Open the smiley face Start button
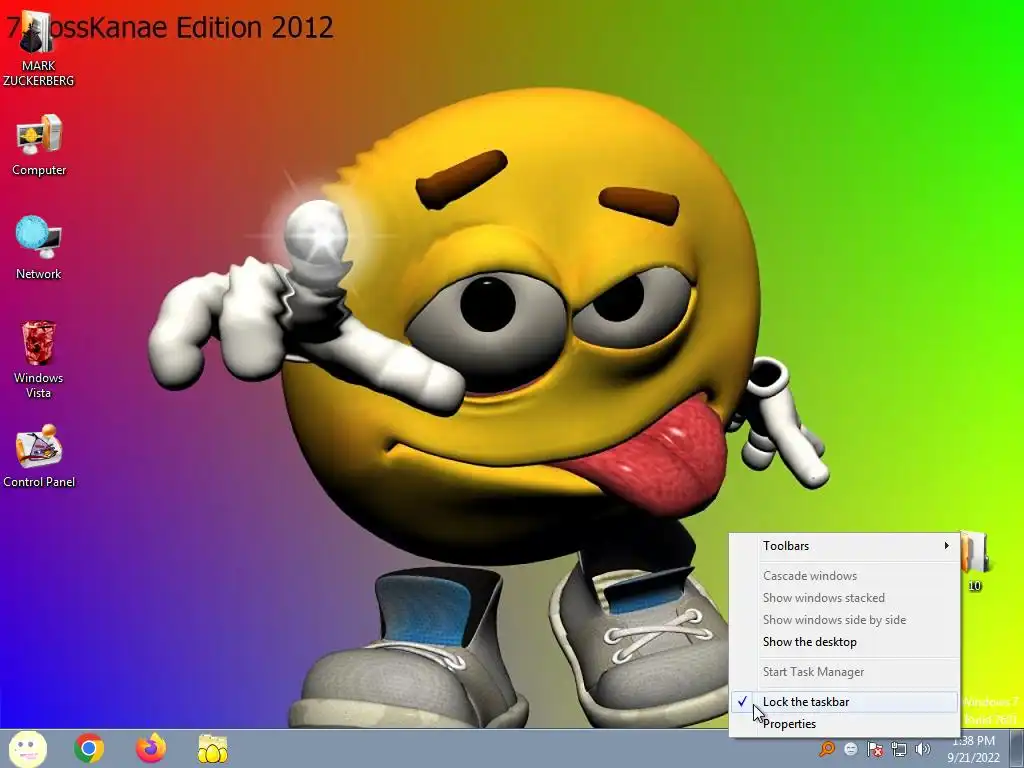Screen dimensions: 1024x768 [27, 748]
